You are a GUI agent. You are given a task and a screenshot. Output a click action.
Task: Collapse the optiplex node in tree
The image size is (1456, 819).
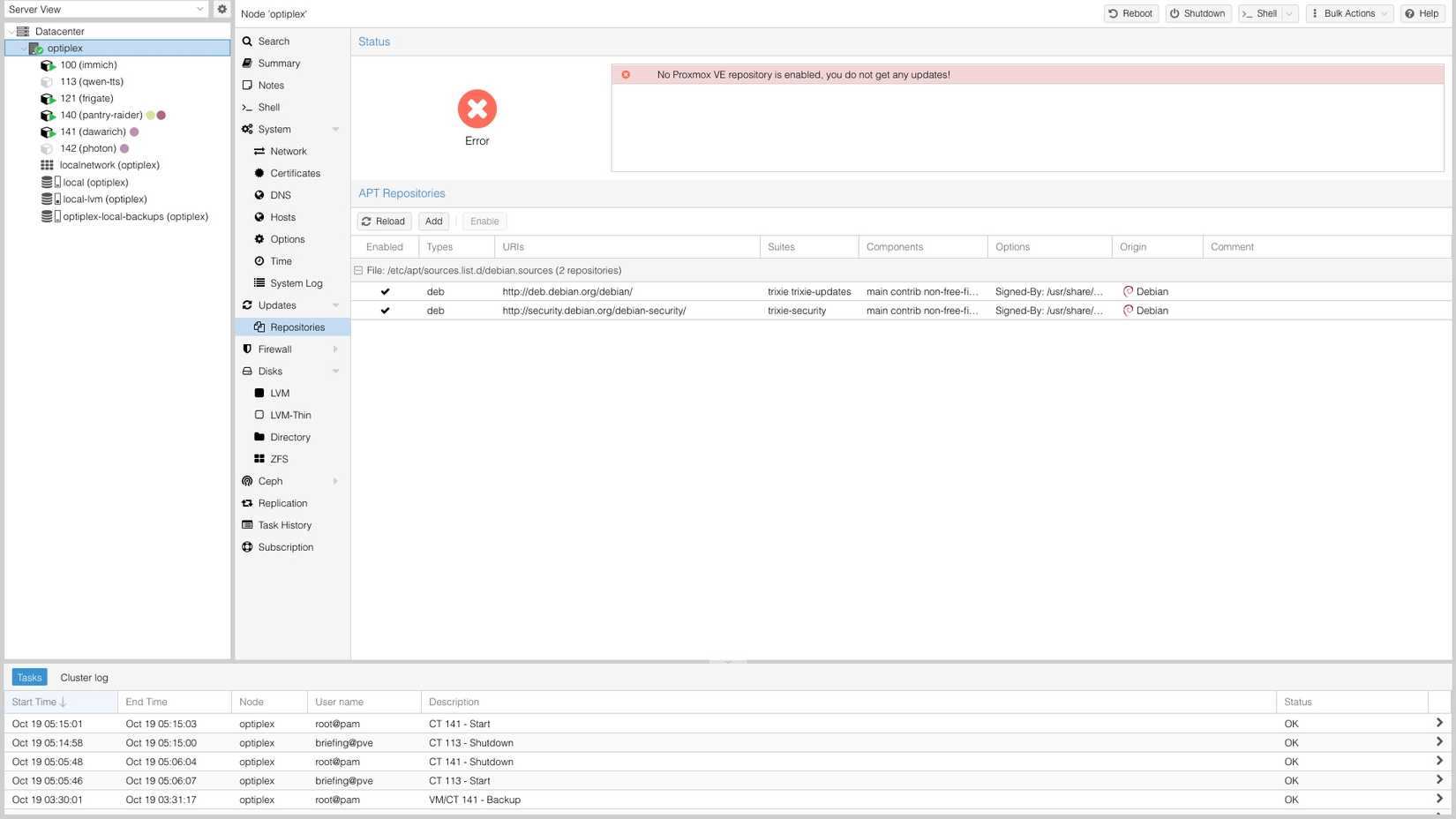tap(23, 49)
